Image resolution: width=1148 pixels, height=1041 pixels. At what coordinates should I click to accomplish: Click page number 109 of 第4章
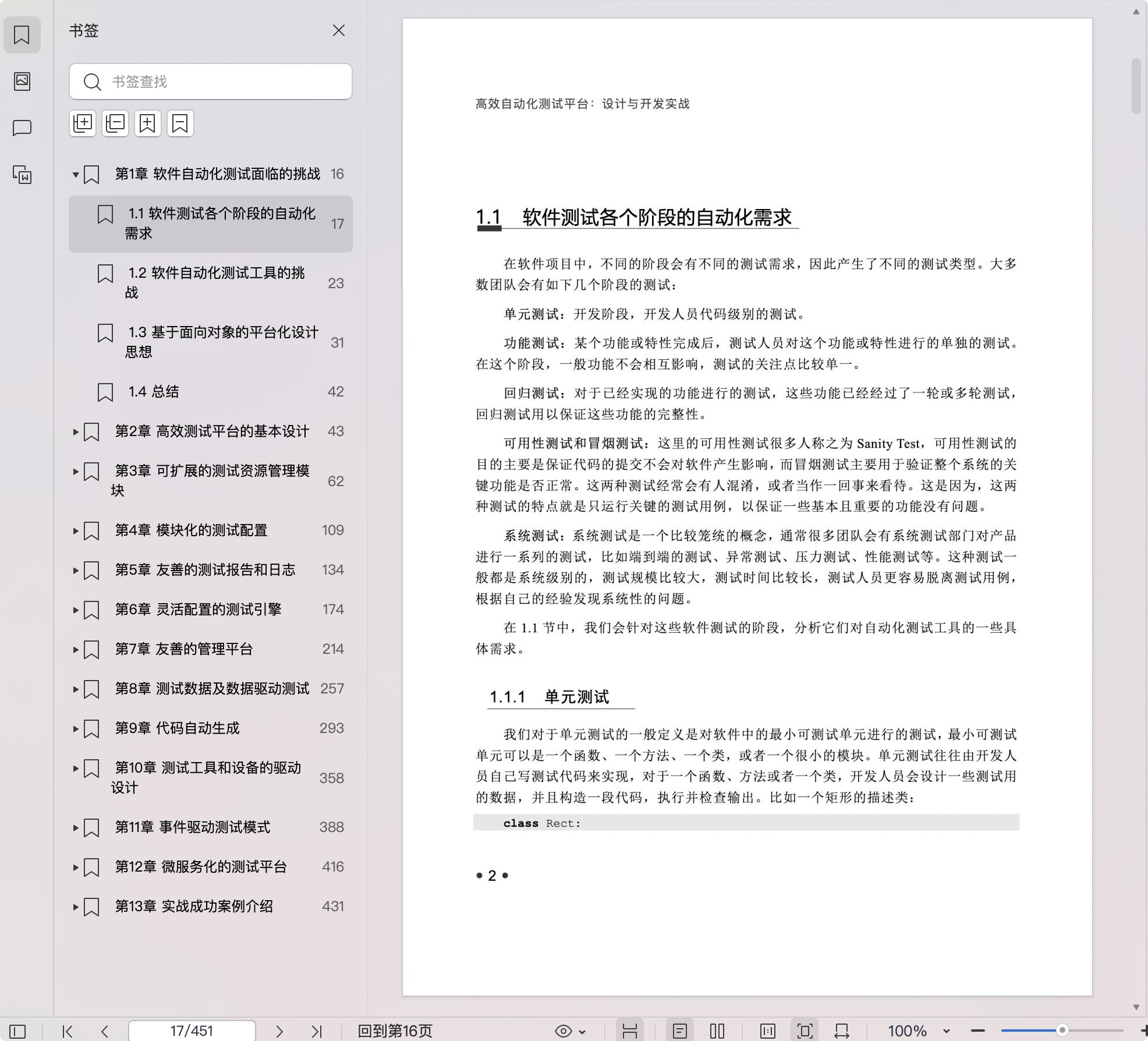click(x=333, y=530)
